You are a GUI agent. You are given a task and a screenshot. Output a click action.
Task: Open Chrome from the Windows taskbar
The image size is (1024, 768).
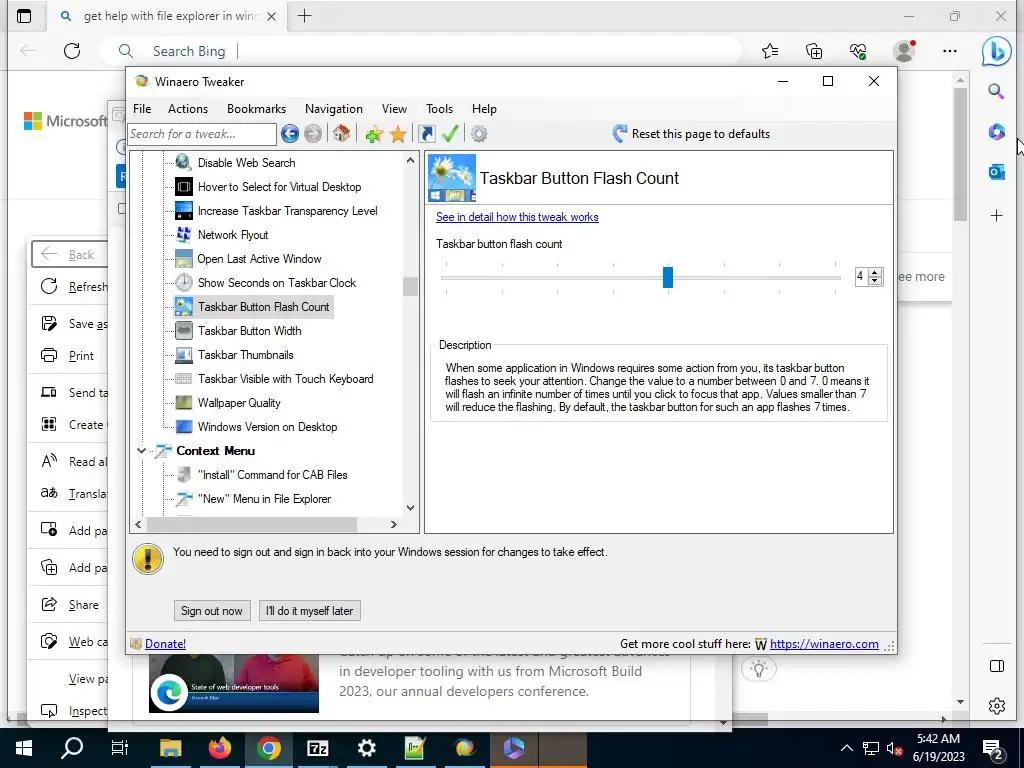(x=268, y=748)
